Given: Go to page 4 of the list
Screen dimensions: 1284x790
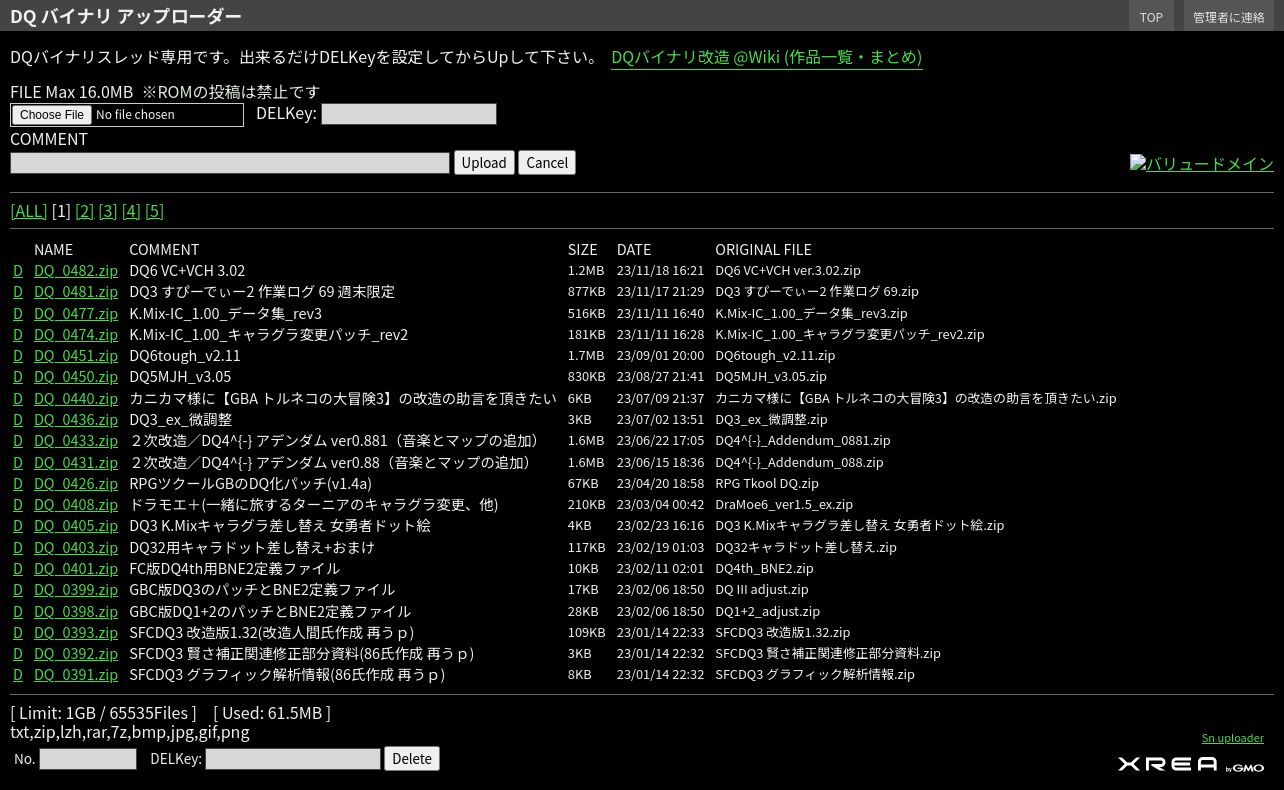Looking at the screenshot, I should [131, 211].
